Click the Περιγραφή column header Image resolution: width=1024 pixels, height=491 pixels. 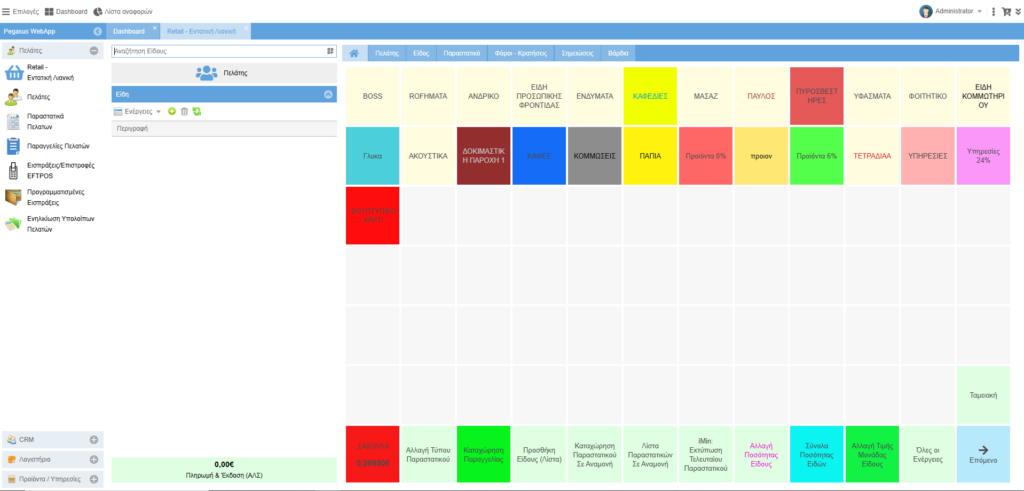point(224,129)
